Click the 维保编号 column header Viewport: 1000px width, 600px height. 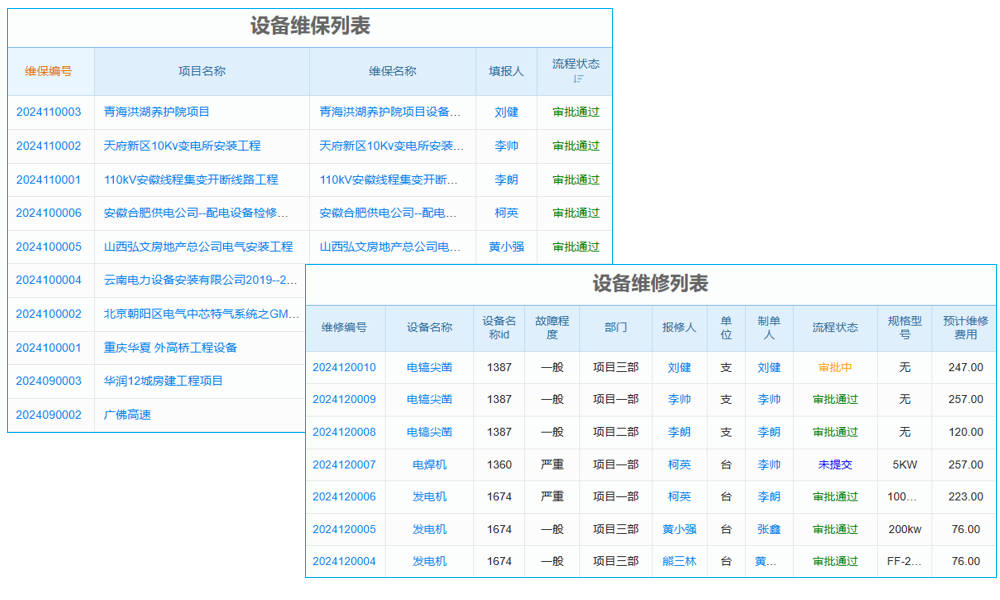[x=48, y=70]
